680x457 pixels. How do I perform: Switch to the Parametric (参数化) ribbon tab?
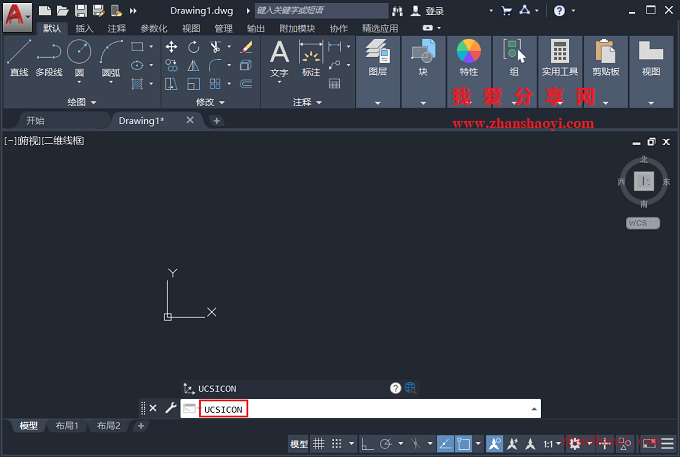point(154,29)
